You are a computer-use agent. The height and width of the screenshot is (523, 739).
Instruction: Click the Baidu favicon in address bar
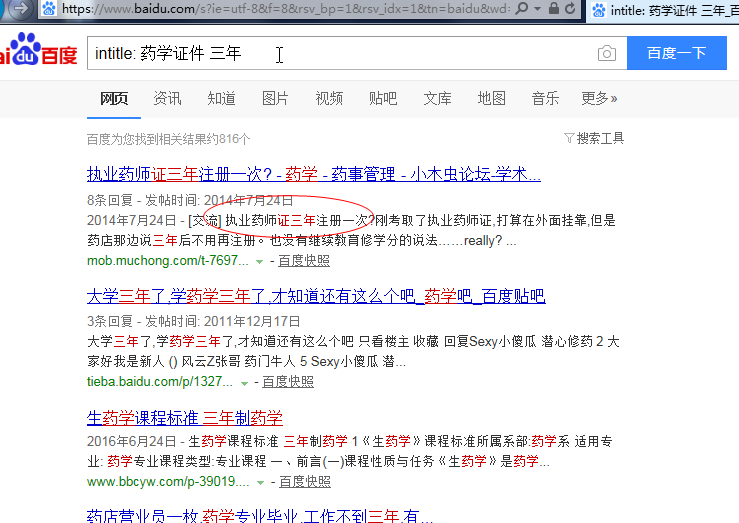click(49, 8)
